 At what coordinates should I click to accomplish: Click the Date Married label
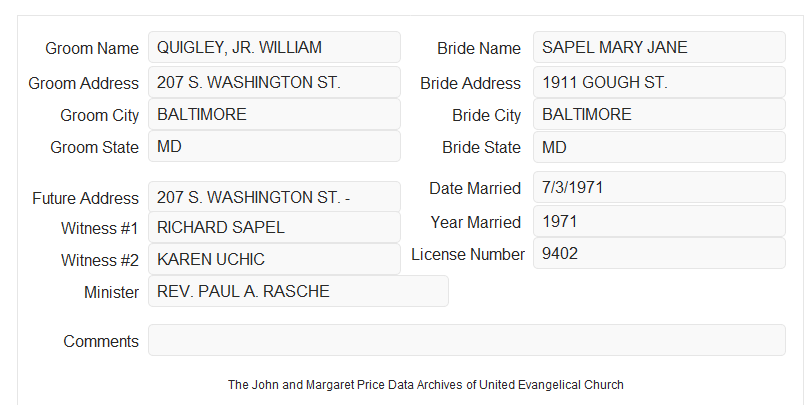coord(475,188)
